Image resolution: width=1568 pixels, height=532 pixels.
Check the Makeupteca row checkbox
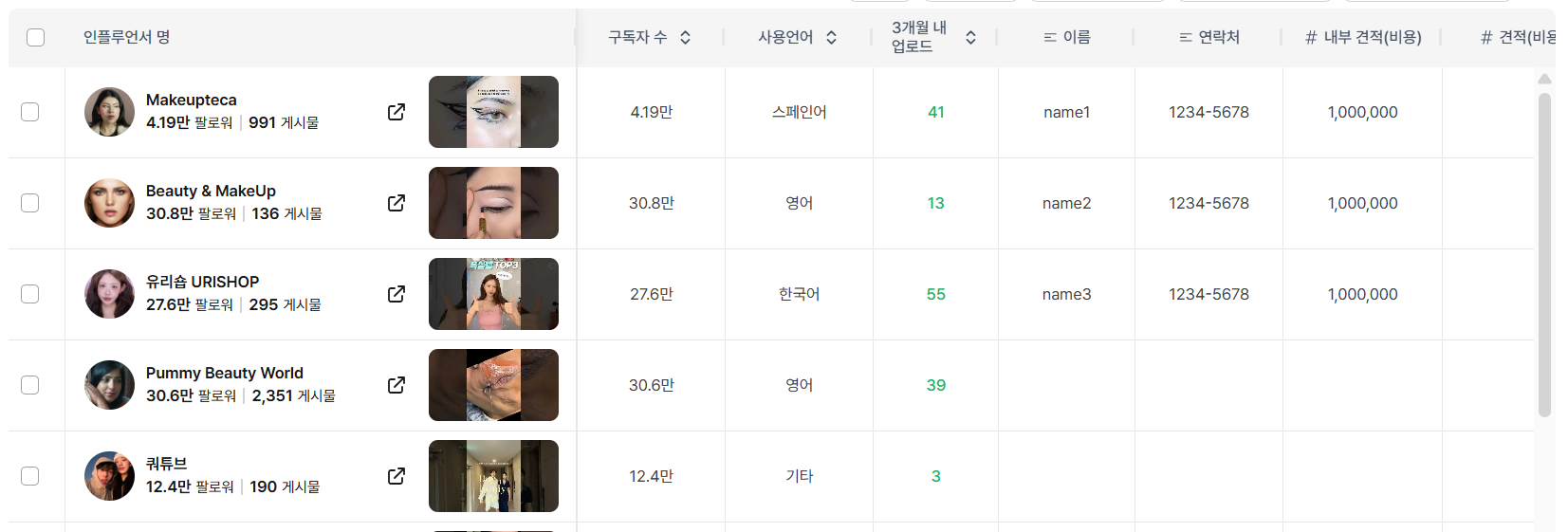(30, 112)
